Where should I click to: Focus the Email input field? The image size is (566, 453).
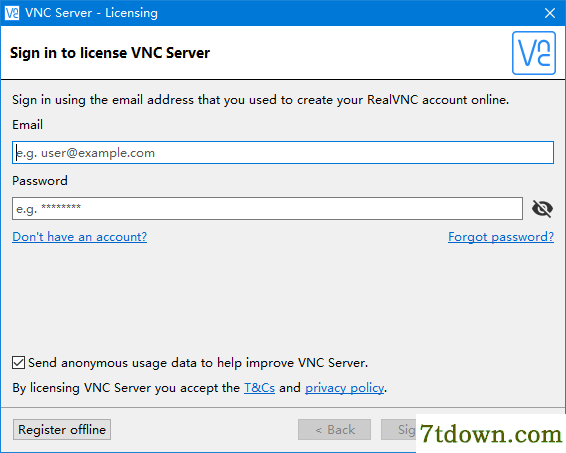(283, 153)
